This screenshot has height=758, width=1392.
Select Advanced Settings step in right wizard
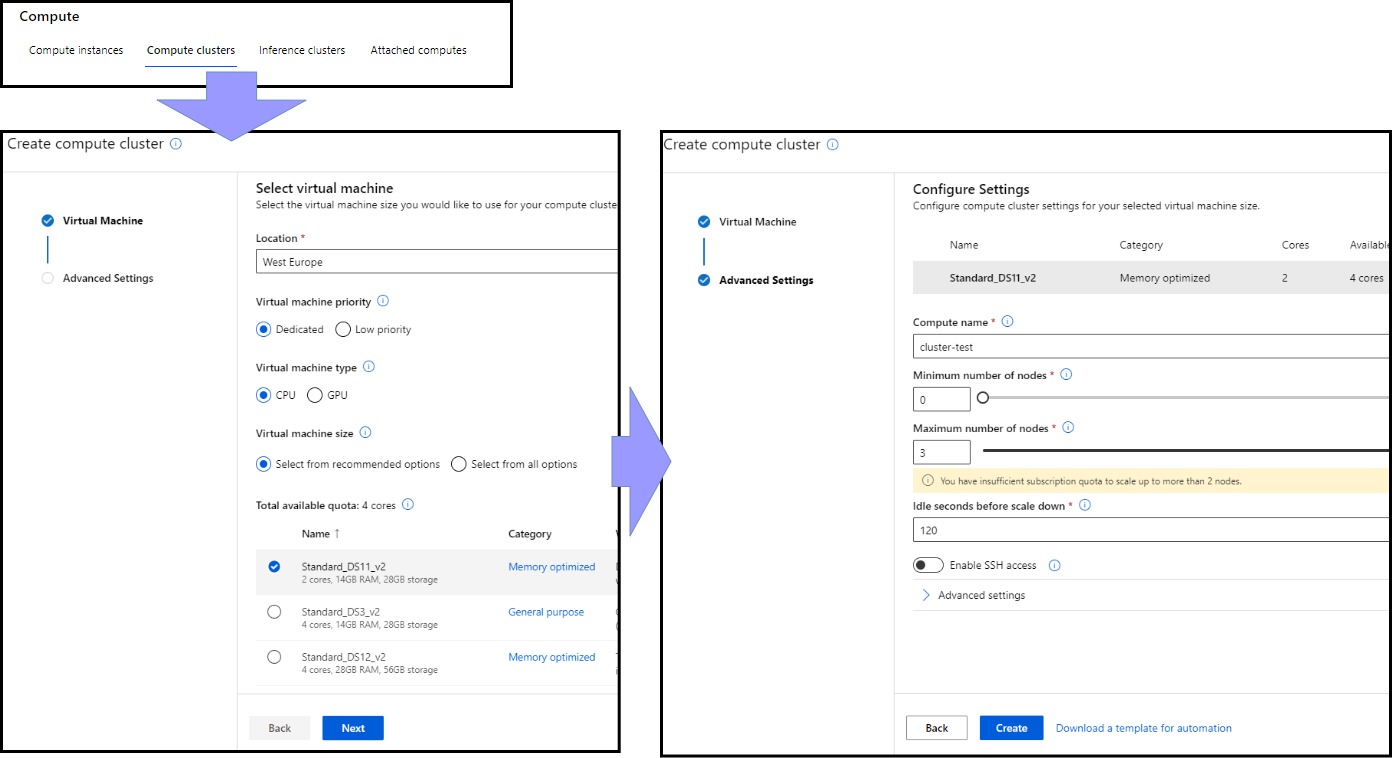tap(755, 280)
